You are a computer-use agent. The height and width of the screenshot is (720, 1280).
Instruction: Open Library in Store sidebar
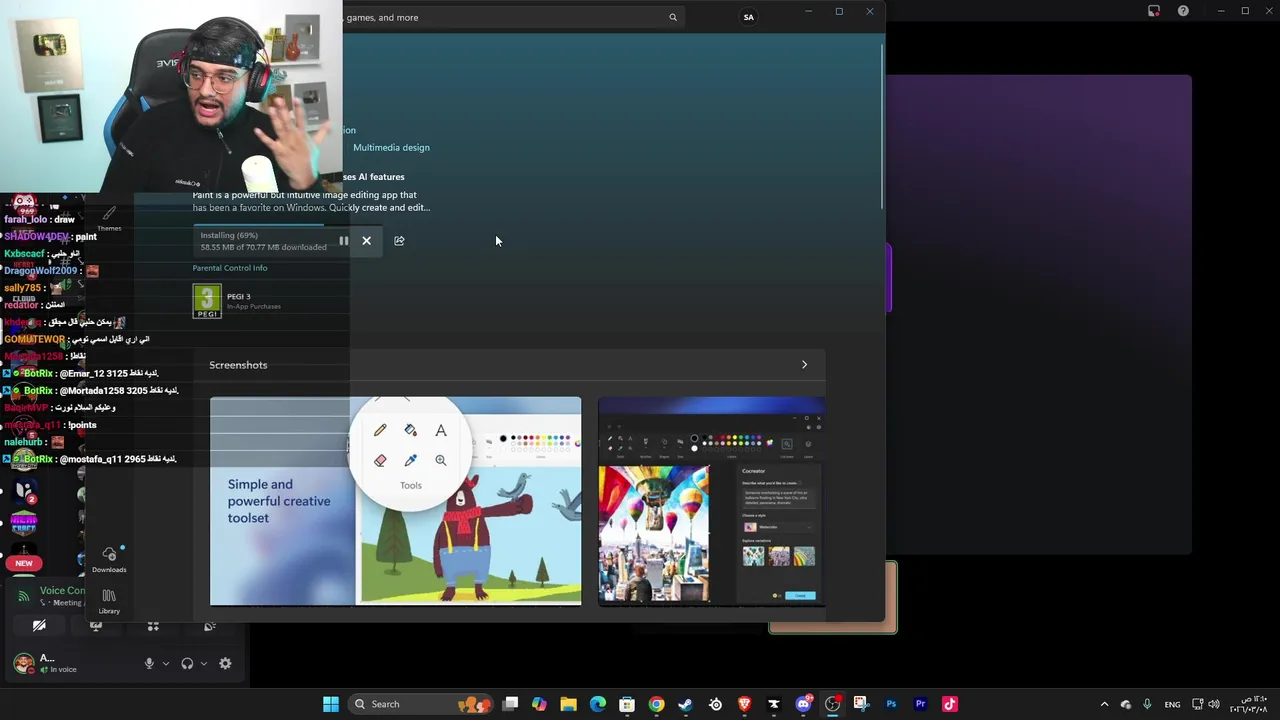pos(109,601)
